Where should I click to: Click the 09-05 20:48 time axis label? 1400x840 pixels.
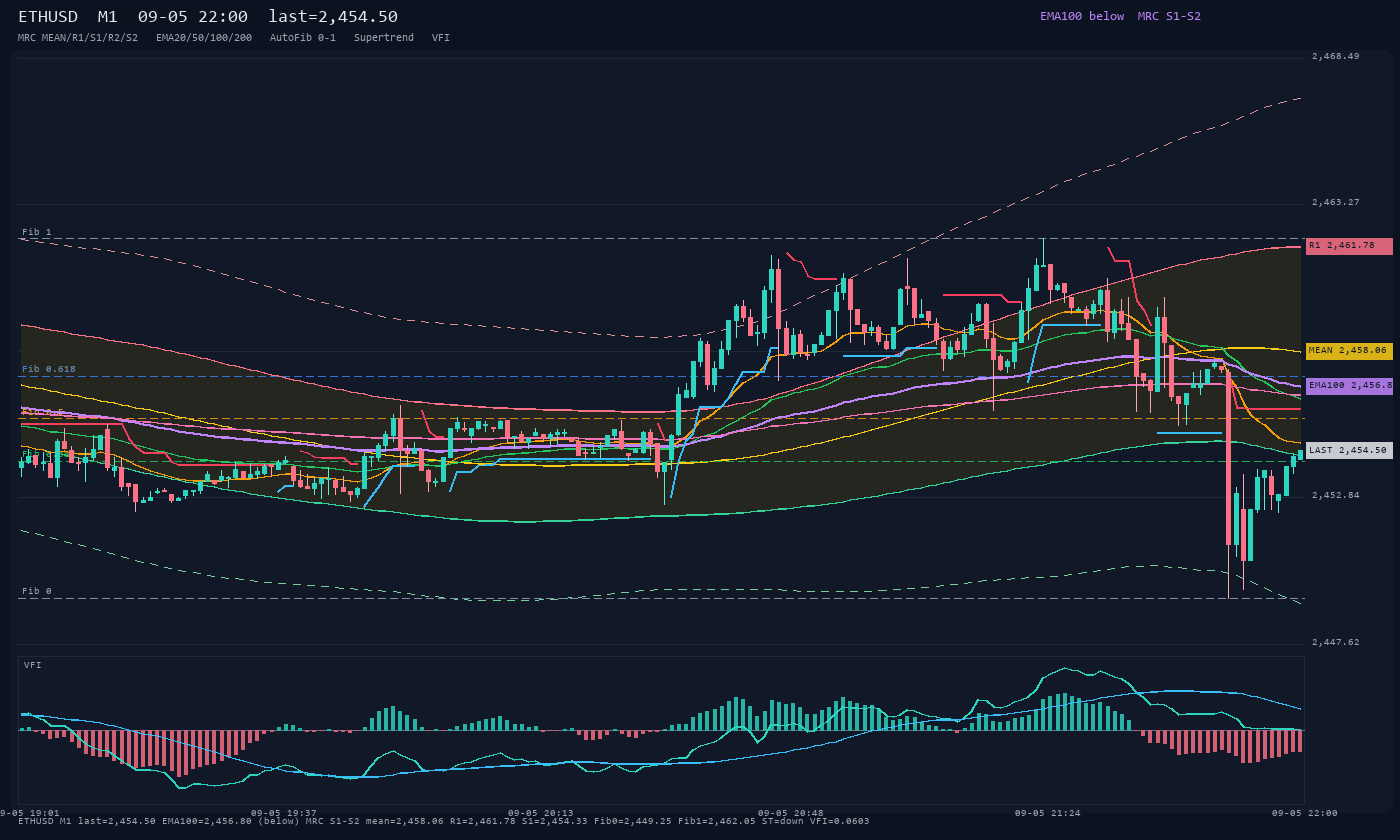791,813
